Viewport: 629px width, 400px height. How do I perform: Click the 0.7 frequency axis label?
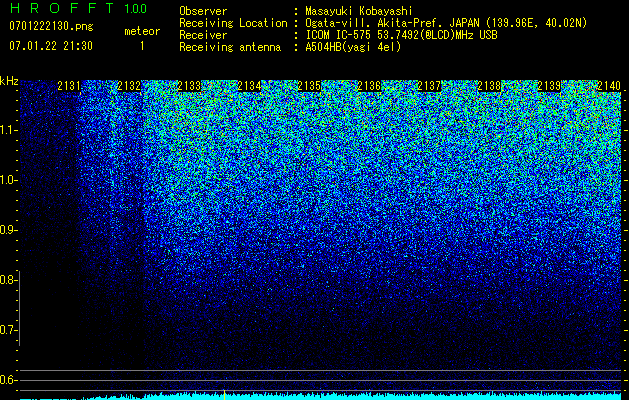pyautogui.click(x=8, y=330)
